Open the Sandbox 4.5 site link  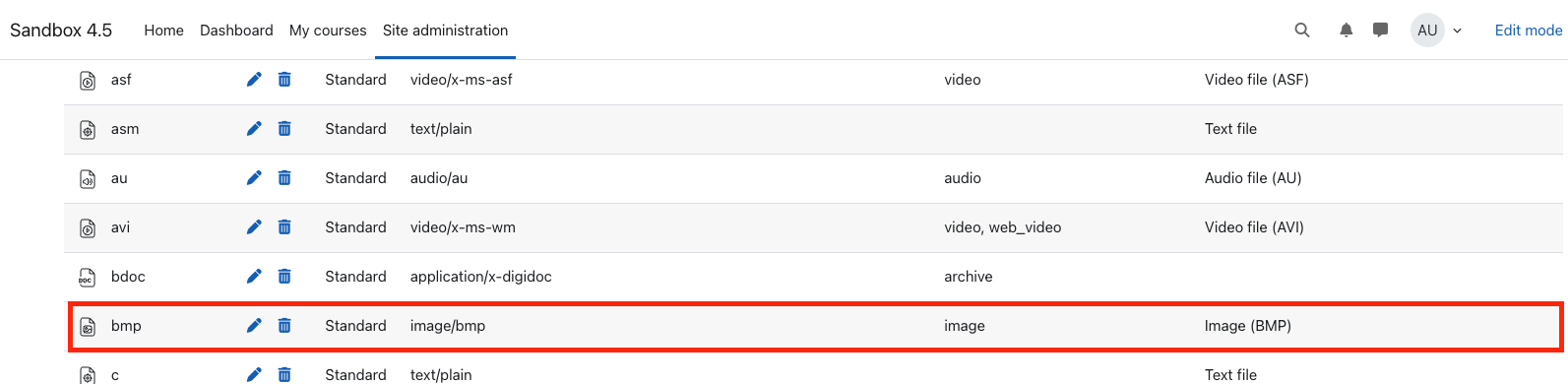click(x=61, y=31)
